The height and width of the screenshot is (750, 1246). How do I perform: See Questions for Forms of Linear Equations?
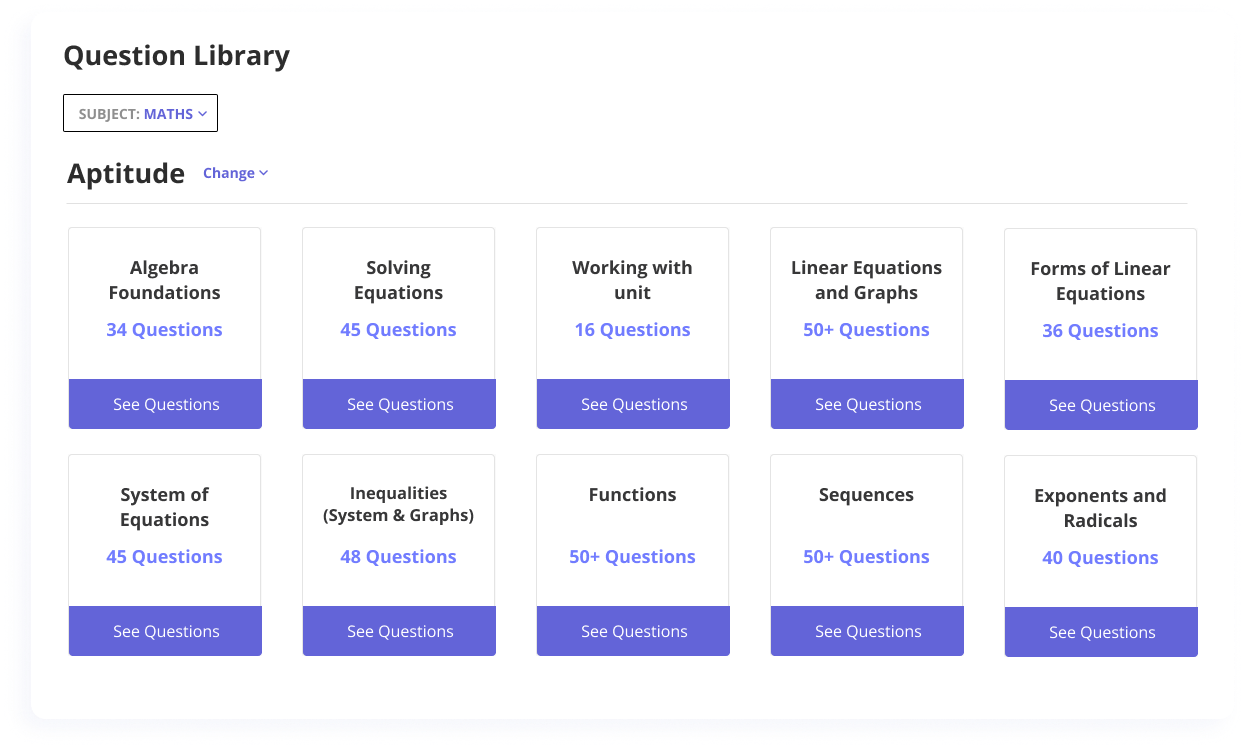(1101, 405)
